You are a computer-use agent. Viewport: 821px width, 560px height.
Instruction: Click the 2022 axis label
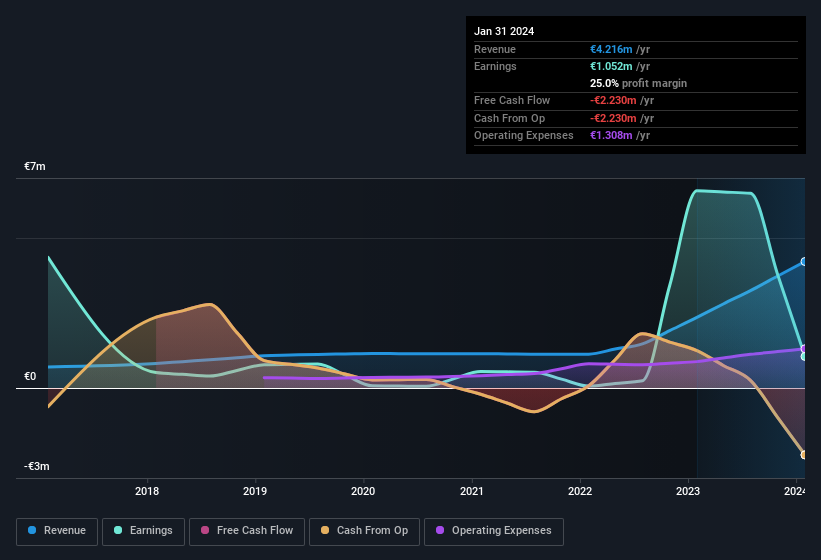pos(580,491)
